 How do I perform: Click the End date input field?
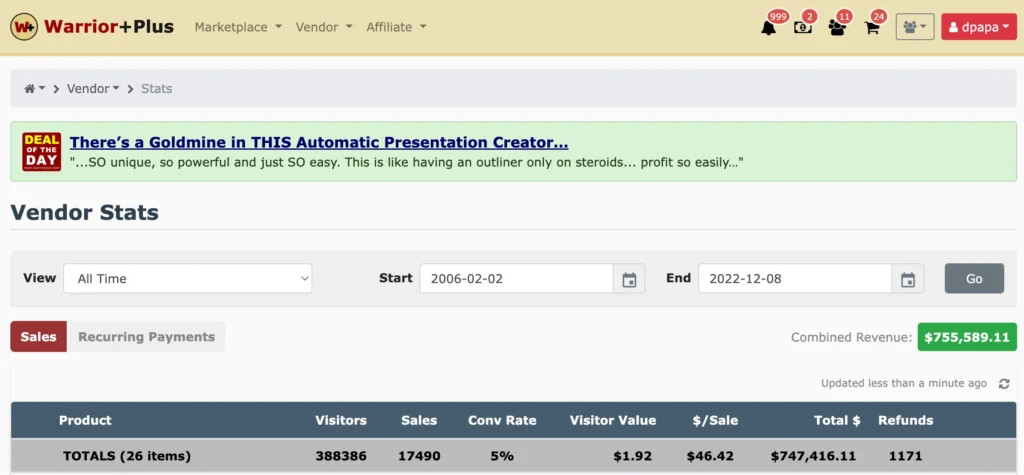click(795, 278)
